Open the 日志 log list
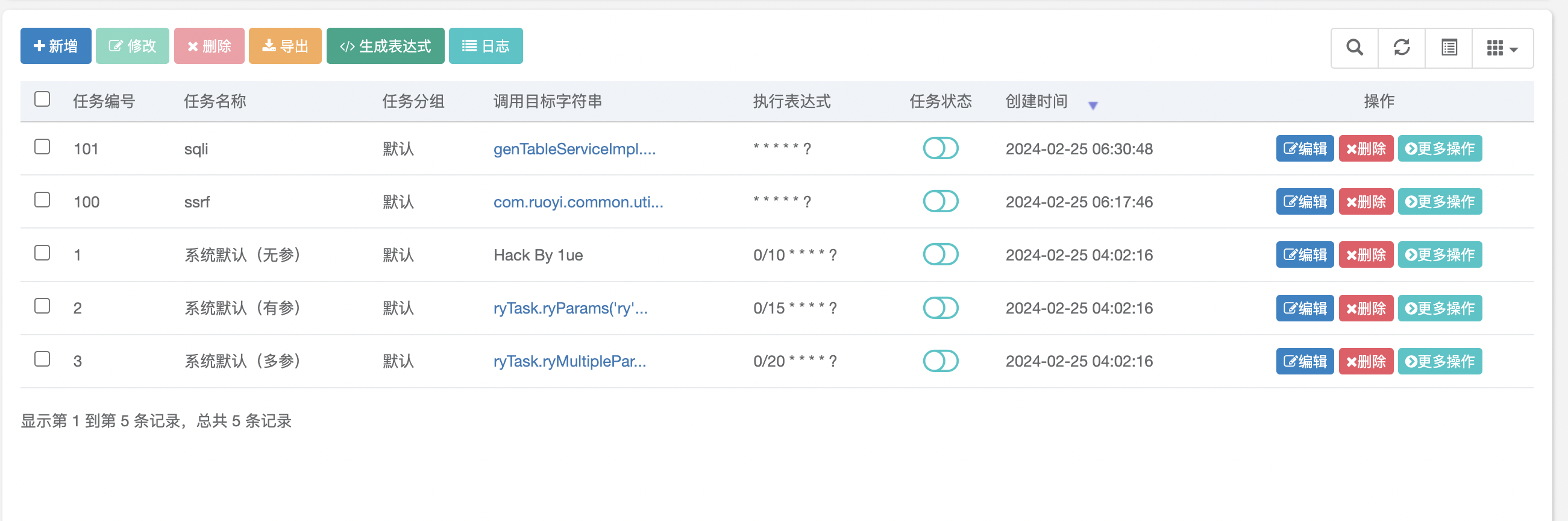Image resolution: width=1568 pixels, height=521 pixels. click(x=485, y=46)
